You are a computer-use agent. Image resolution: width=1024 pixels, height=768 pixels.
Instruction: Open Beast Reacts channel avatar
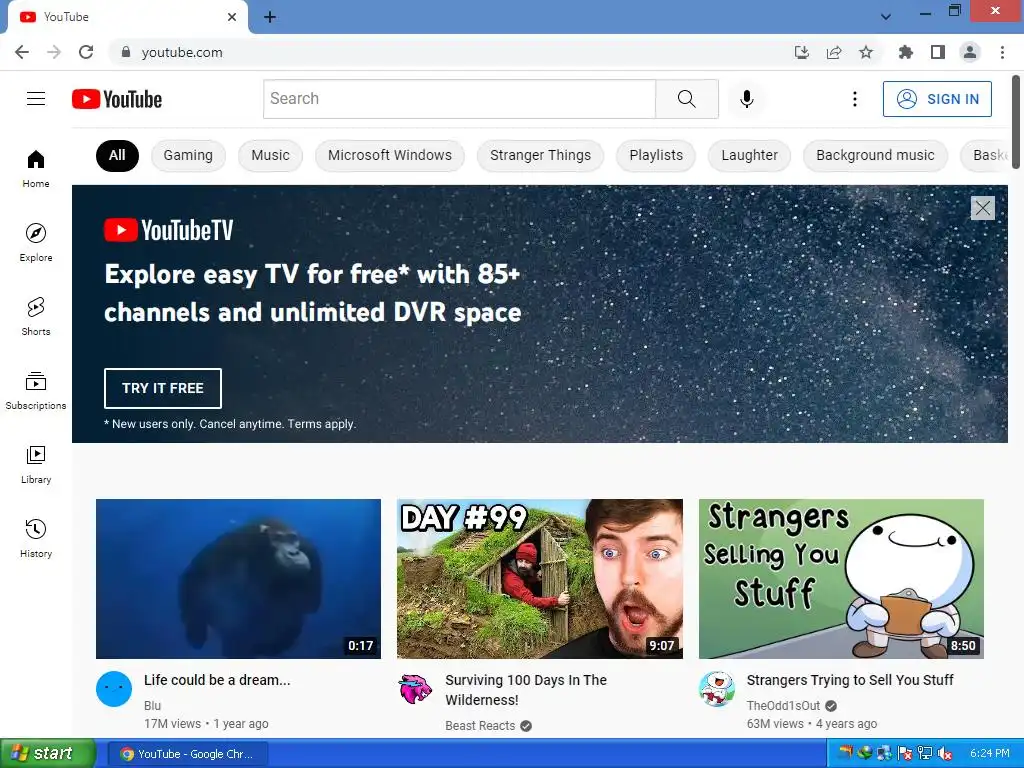415,689
